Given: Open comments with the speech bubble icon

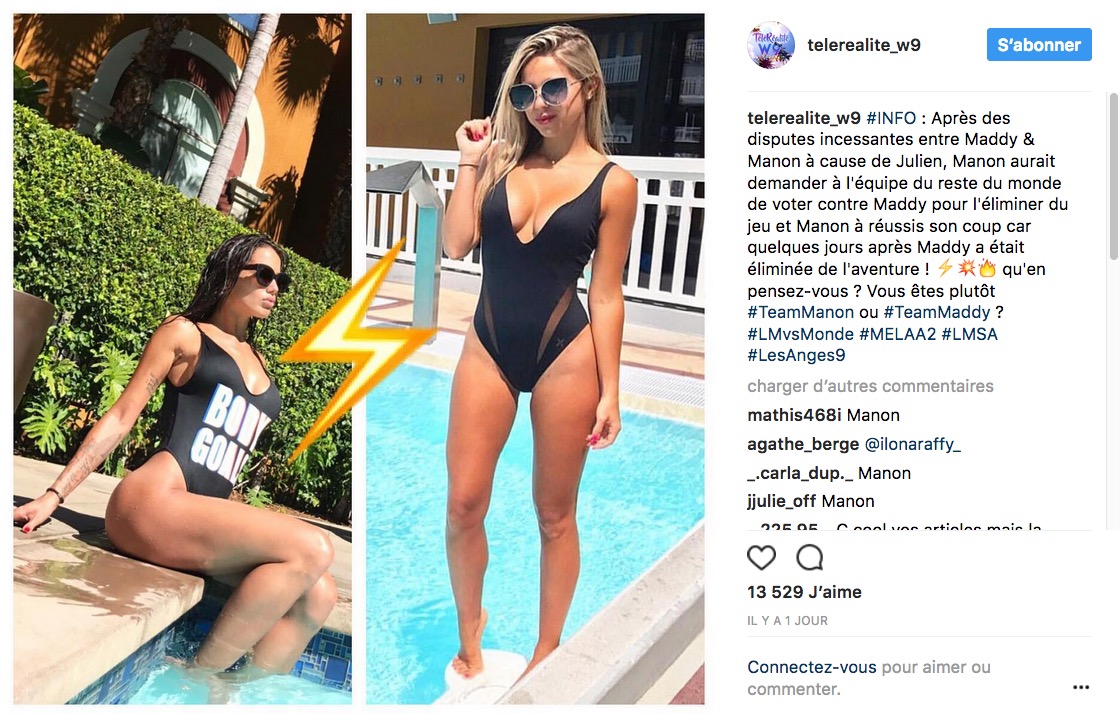Looking at the screenshot, I should (810, 558).
